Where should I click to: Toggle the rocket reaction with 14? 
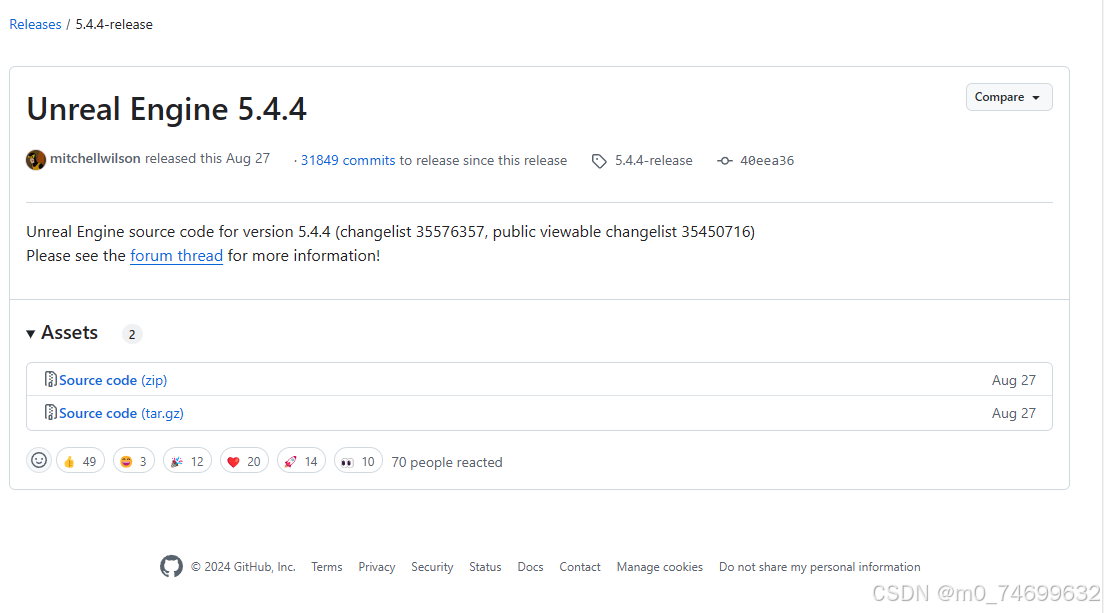(301, 462)
